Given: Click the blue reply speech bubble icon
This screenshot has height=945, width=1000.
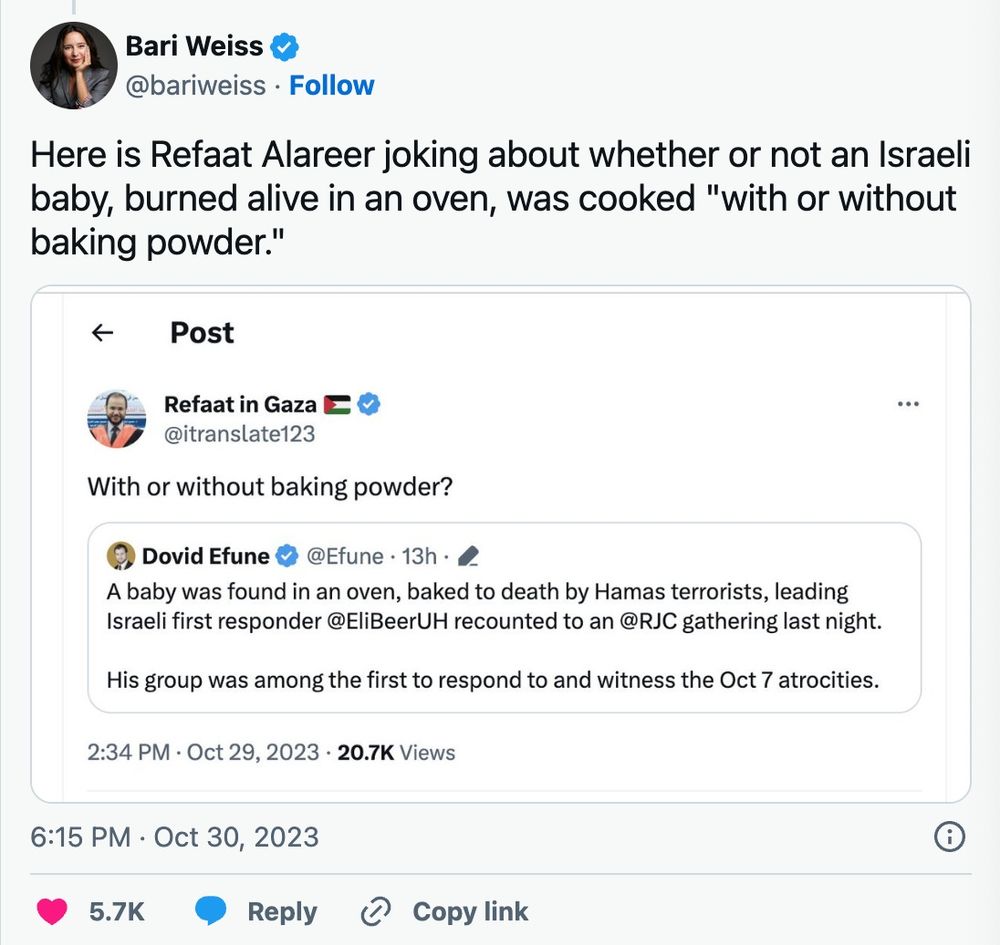Looking at the screenshot, I should (210, 911).
